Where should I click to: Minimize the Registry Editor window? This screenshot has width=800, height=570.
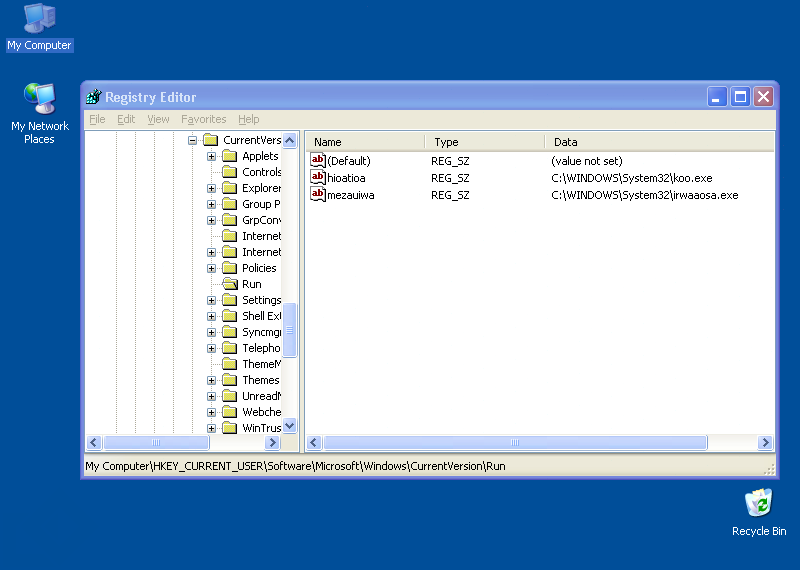point(716,96)
